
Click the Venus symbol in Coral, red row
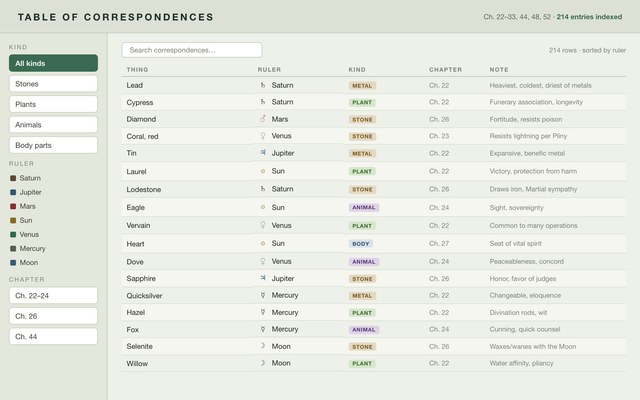[263, 136]
